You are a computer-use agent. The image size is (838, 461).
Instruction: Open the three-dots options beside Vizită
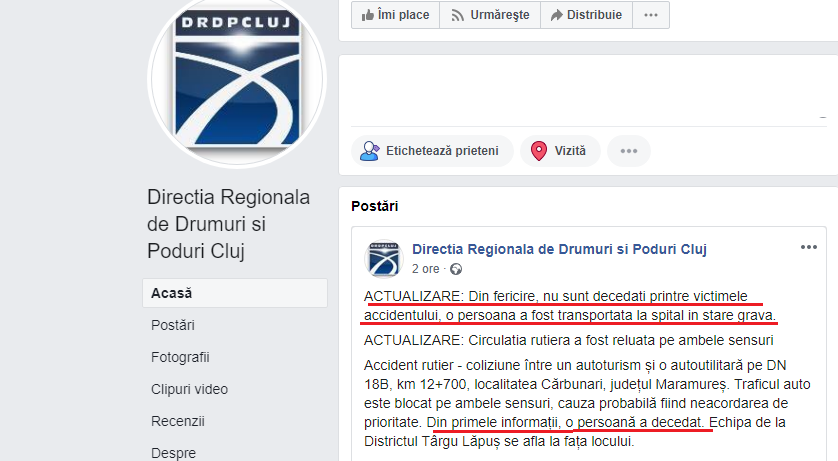[x=629, y=151]
